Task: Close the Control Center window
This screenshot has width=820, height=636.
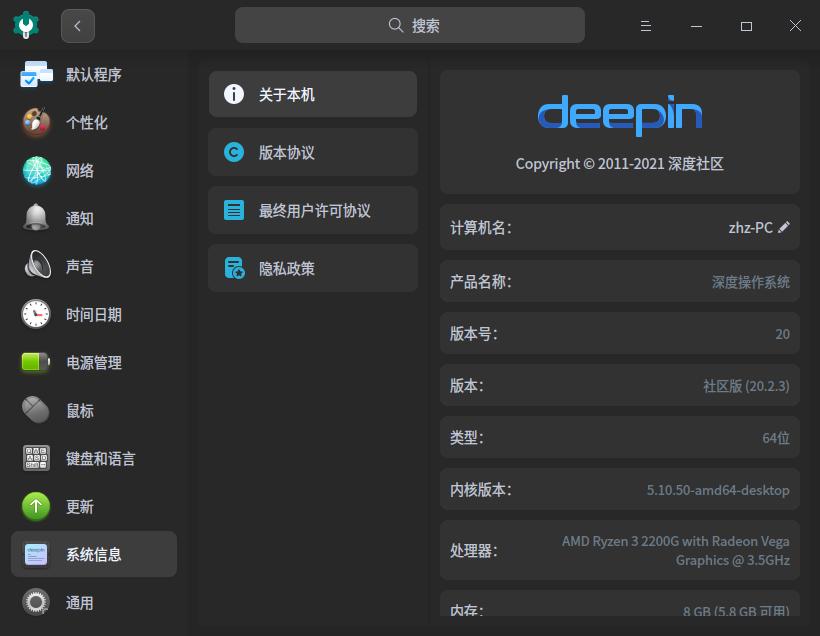Action: coord(795,26)
